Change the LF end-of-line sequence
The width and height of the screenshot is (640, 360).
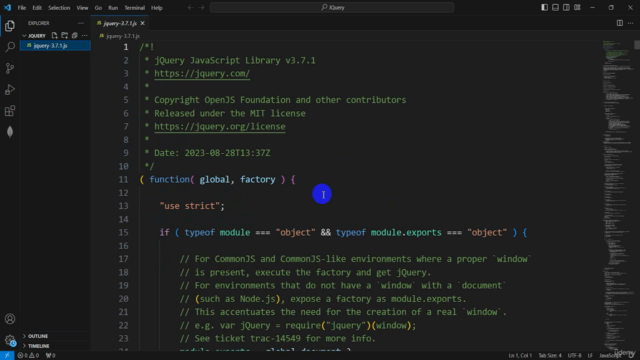pyautogui.click(x=590, y=356)
